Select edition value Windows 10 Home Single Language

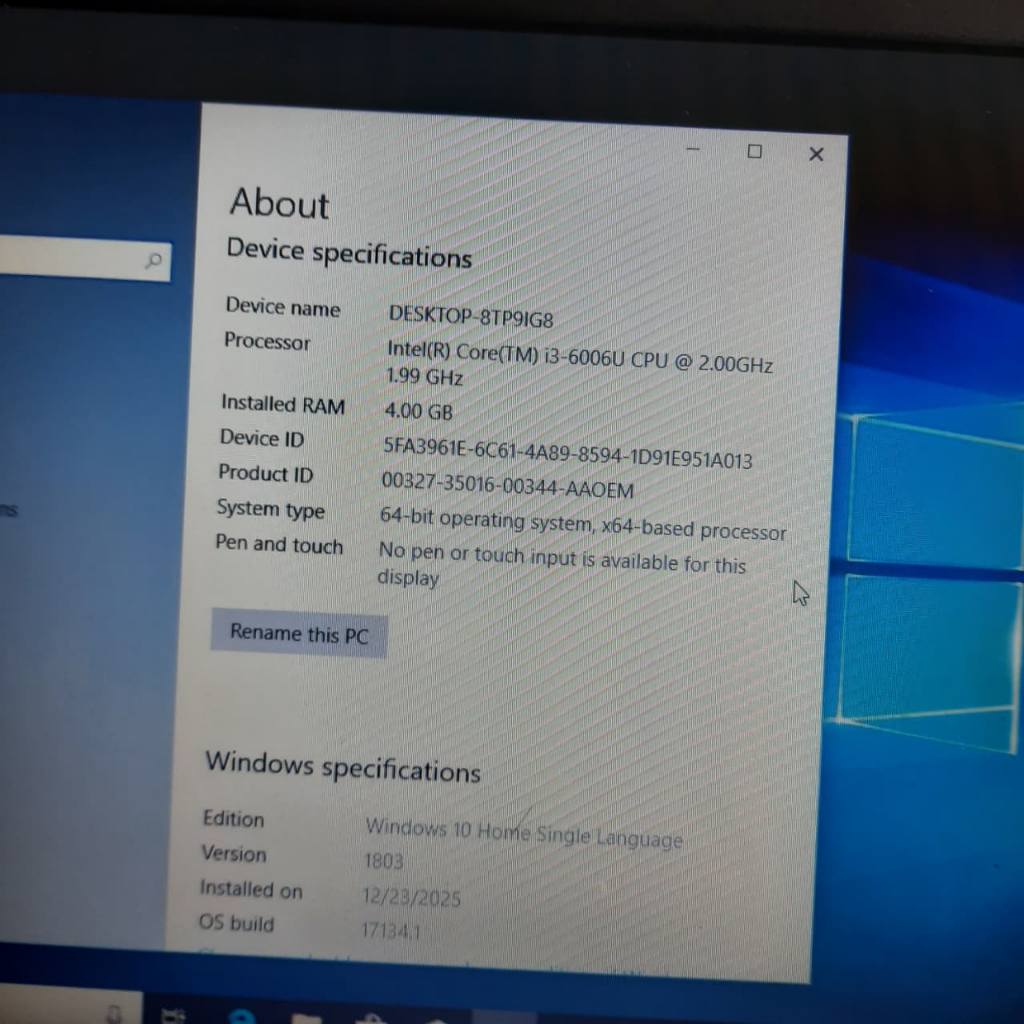524,833
